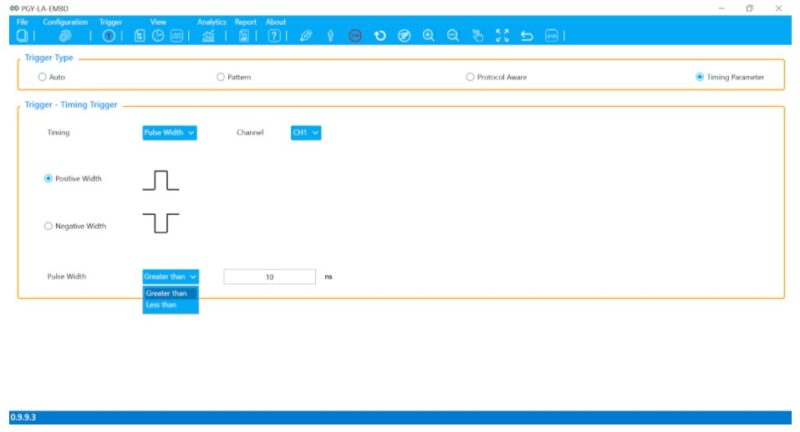Click the Report document icon
The image size is (800, 432).
[244, 36]
